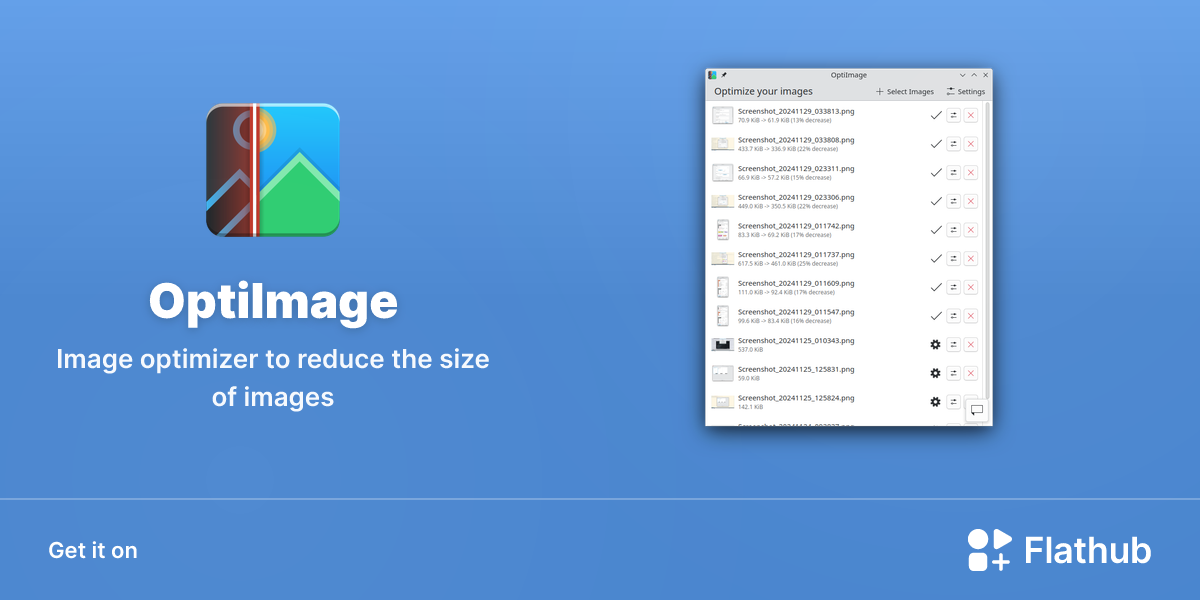
Task: Click the gear status icon for Screenshot_20241125_010343.png
Action: pyautogui.click(x=936, y=344)
